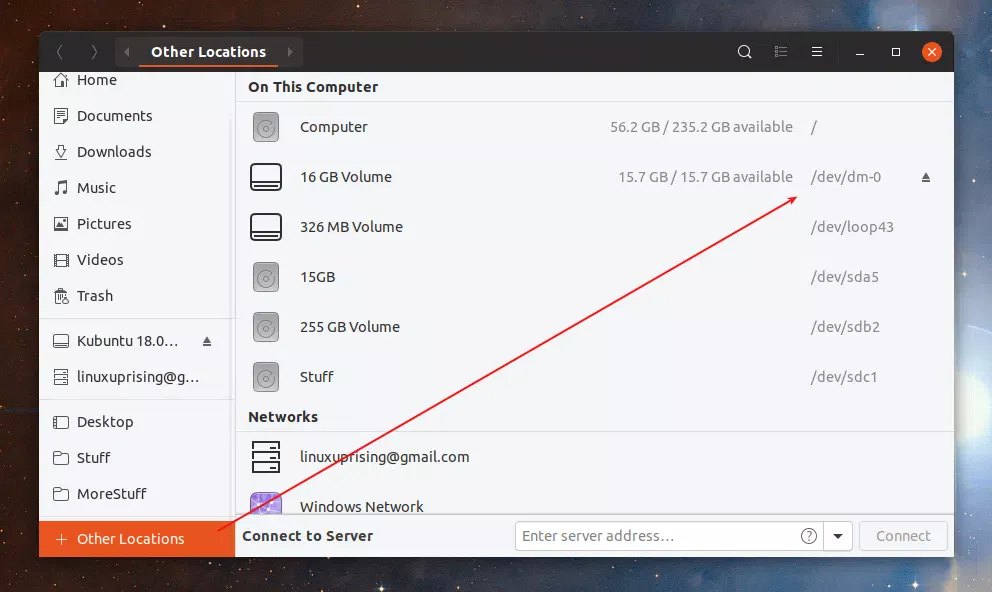Image resolution: width=992 pixels, height=592 pixels.
Task: Open Home in the sidebar
Action: (x=136, y=80)
